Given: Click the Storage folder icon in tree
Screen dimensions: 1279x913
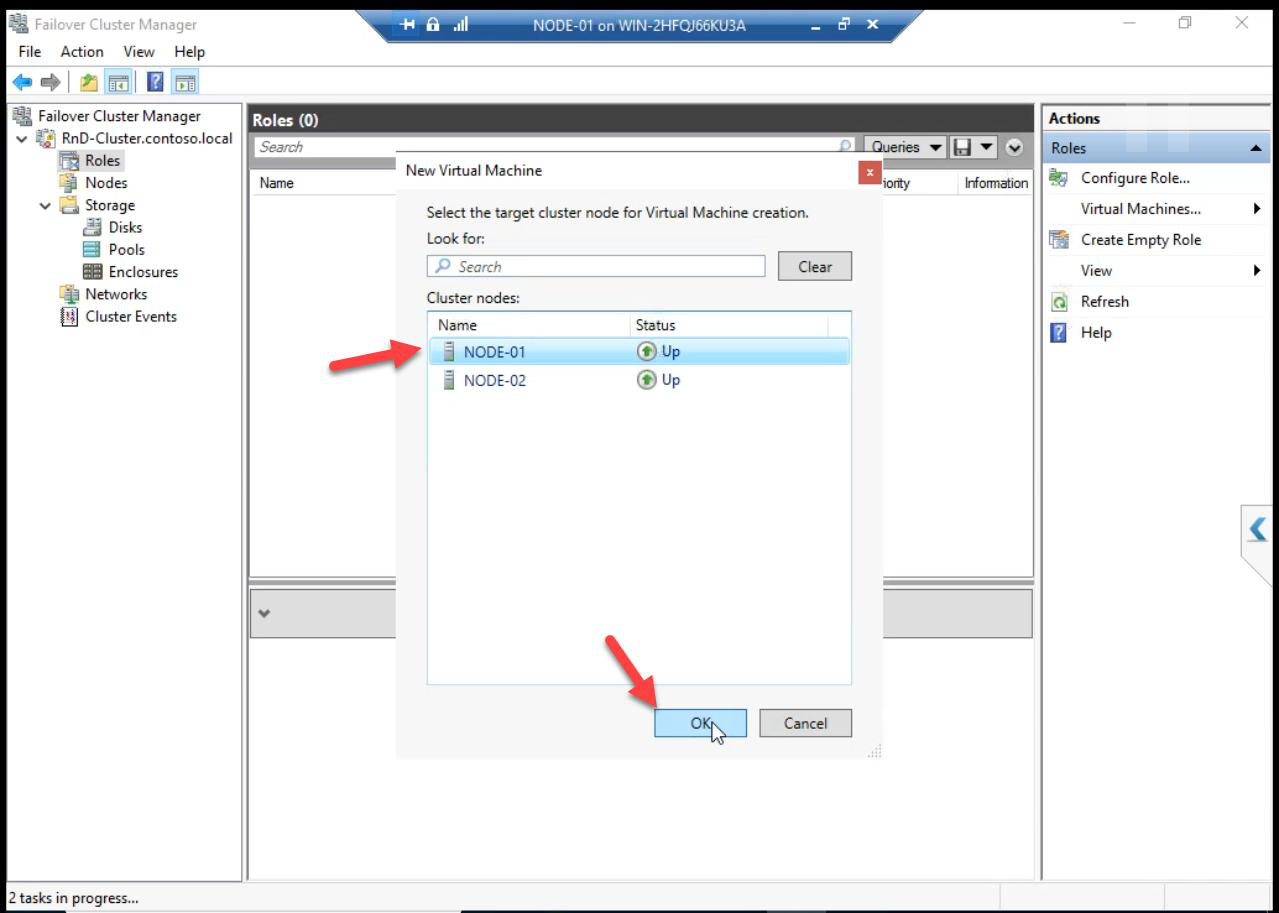Looking at the screenshot, I should coord(69,205).
